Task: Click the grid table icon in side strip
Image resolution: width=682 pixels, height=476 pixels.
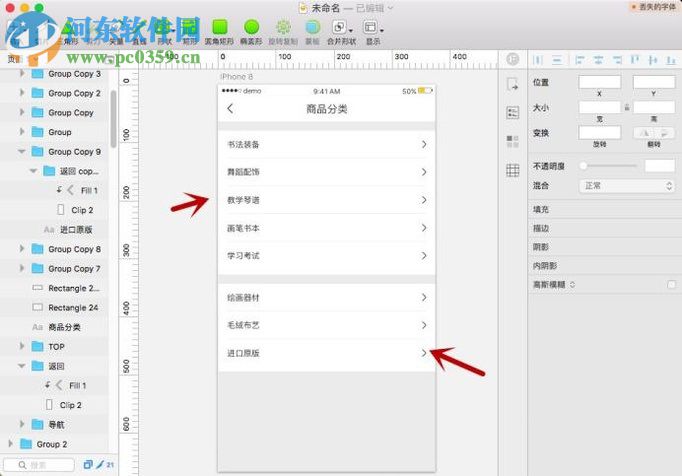Action: click(513, 170)
